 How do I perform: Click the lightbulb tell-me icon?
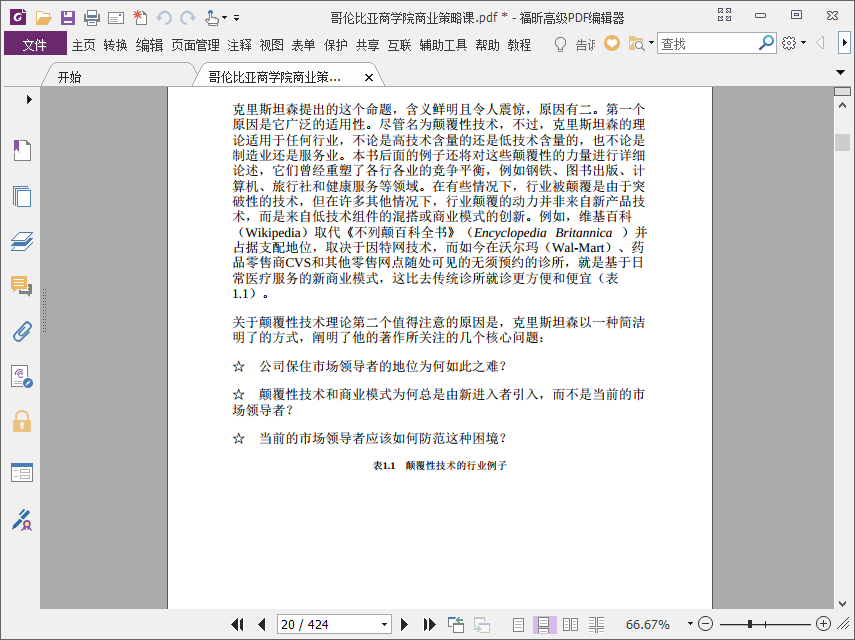point(560,44)
